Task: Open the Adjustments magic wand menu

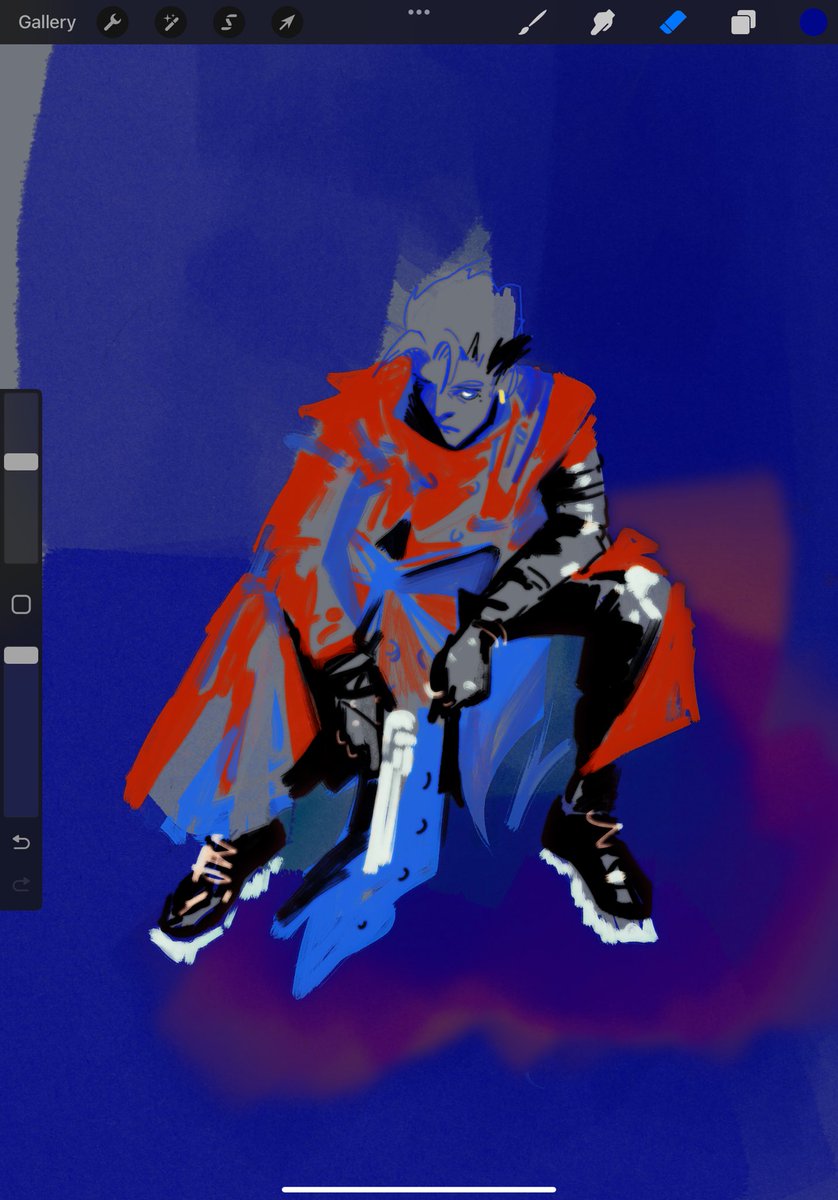Action: [170, 22]
